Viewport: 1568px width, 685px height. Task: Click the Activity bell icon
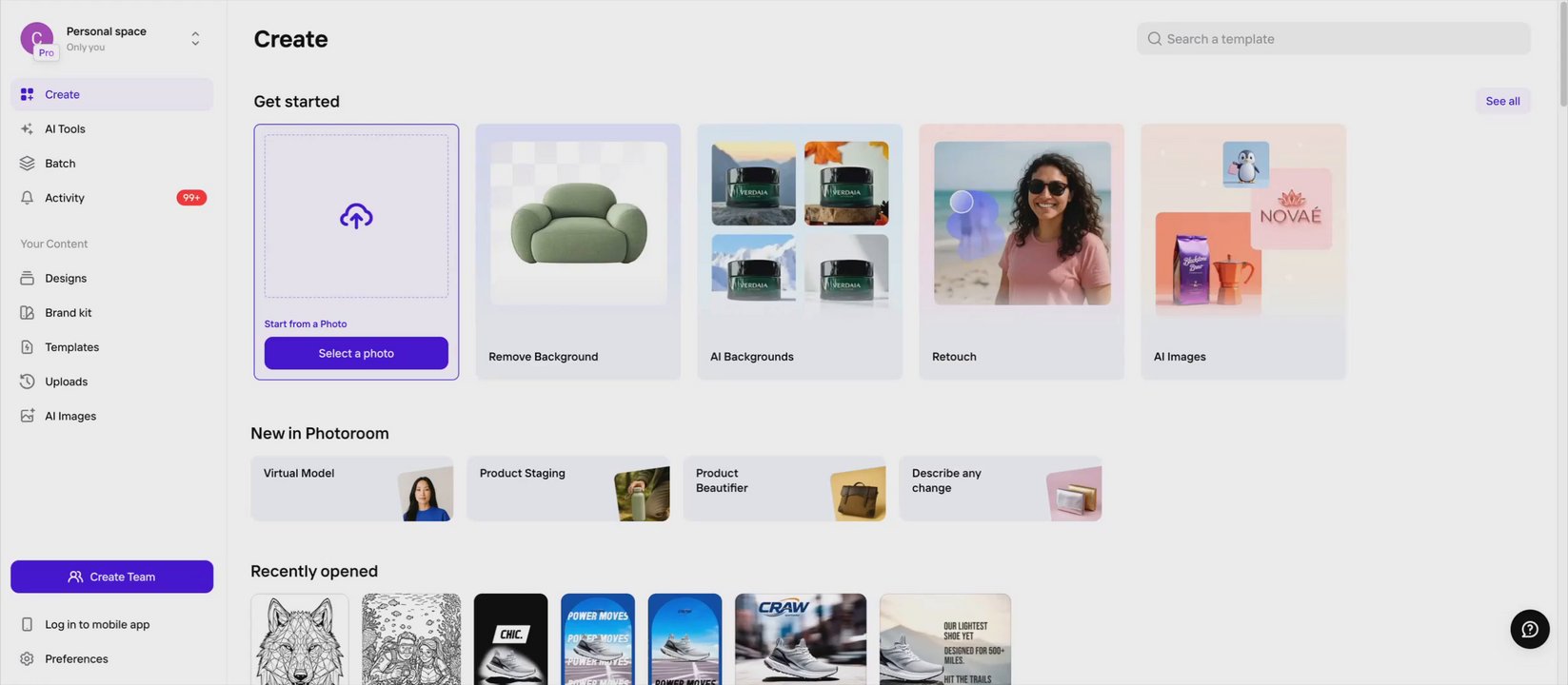point(27,198)
